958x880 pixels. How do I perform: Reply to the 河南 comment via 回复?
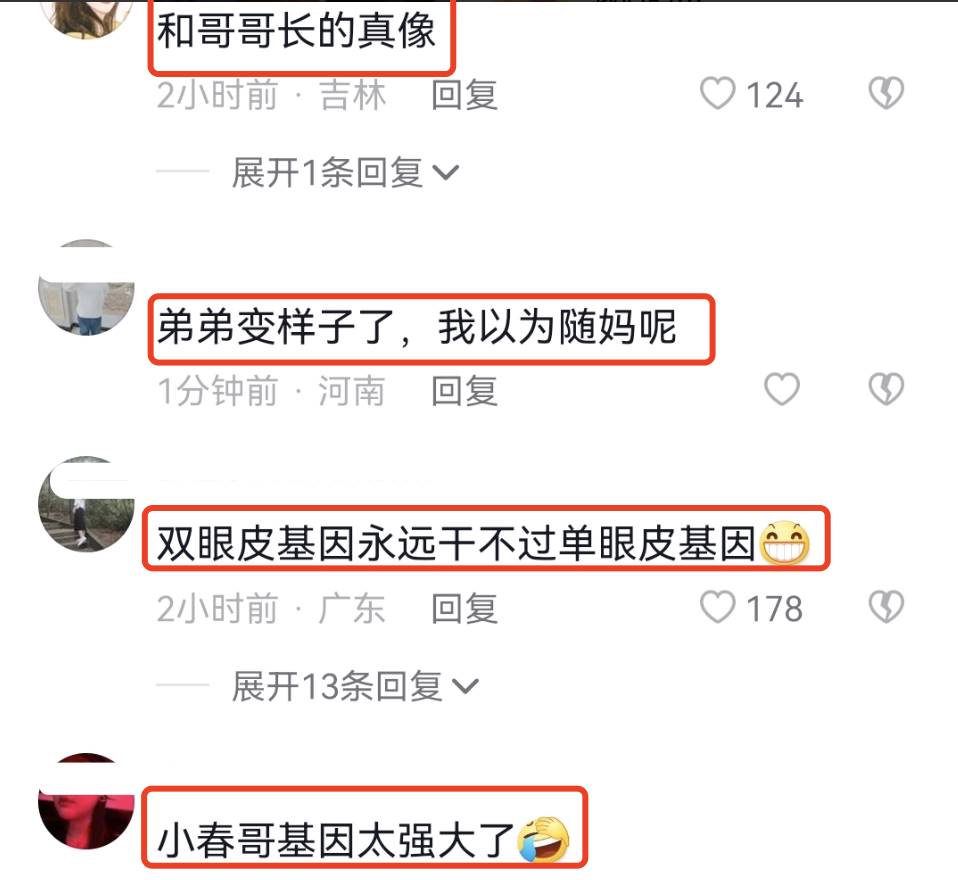tap(464, 390)
